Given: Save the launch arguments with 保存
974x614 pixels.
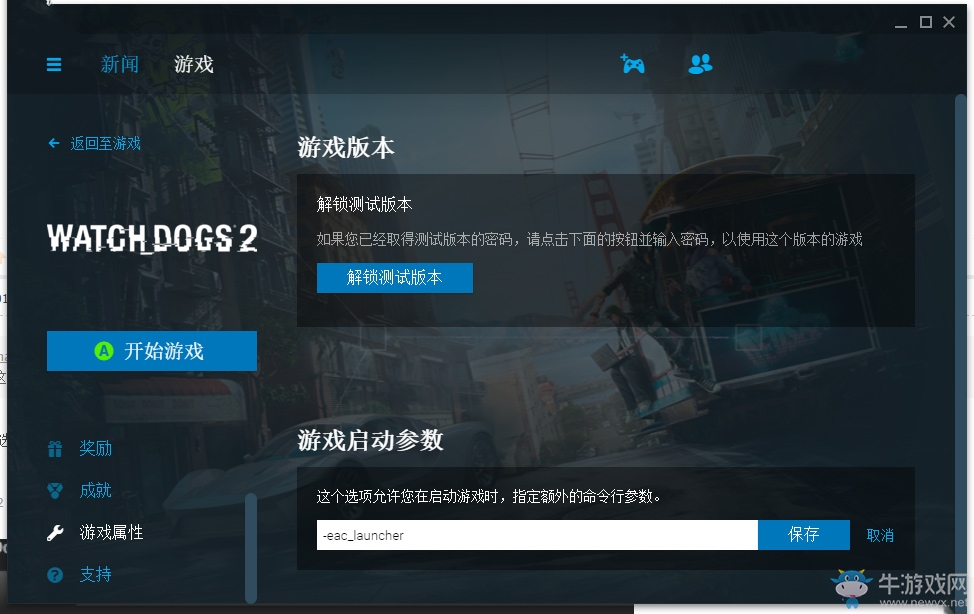Looking at the screenshot, I should click(803, 535).
